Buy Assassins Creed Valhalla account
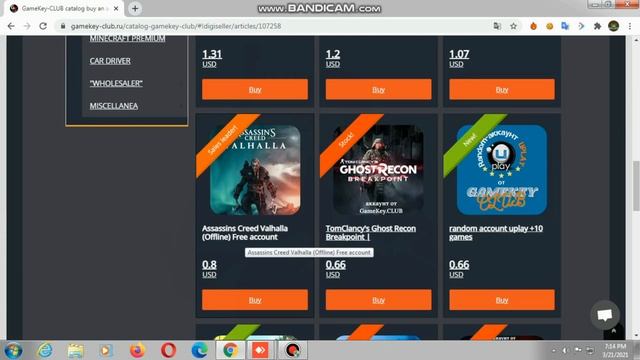The height and width of the screenshot is (360, 640). pos(255,300)
